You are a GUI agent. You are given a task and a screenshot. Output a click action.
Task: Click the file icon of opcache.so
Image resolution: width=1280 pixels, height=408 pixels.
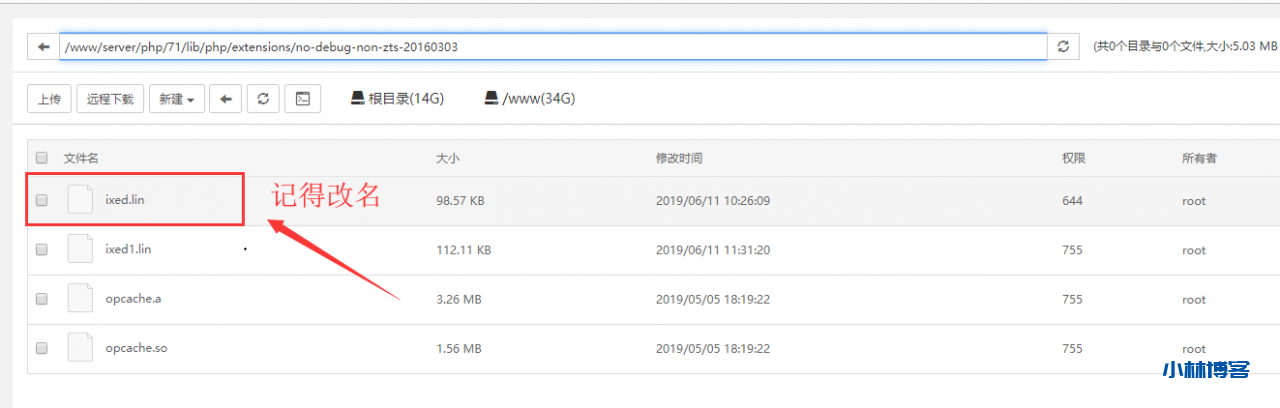click(x=80, y=348)
